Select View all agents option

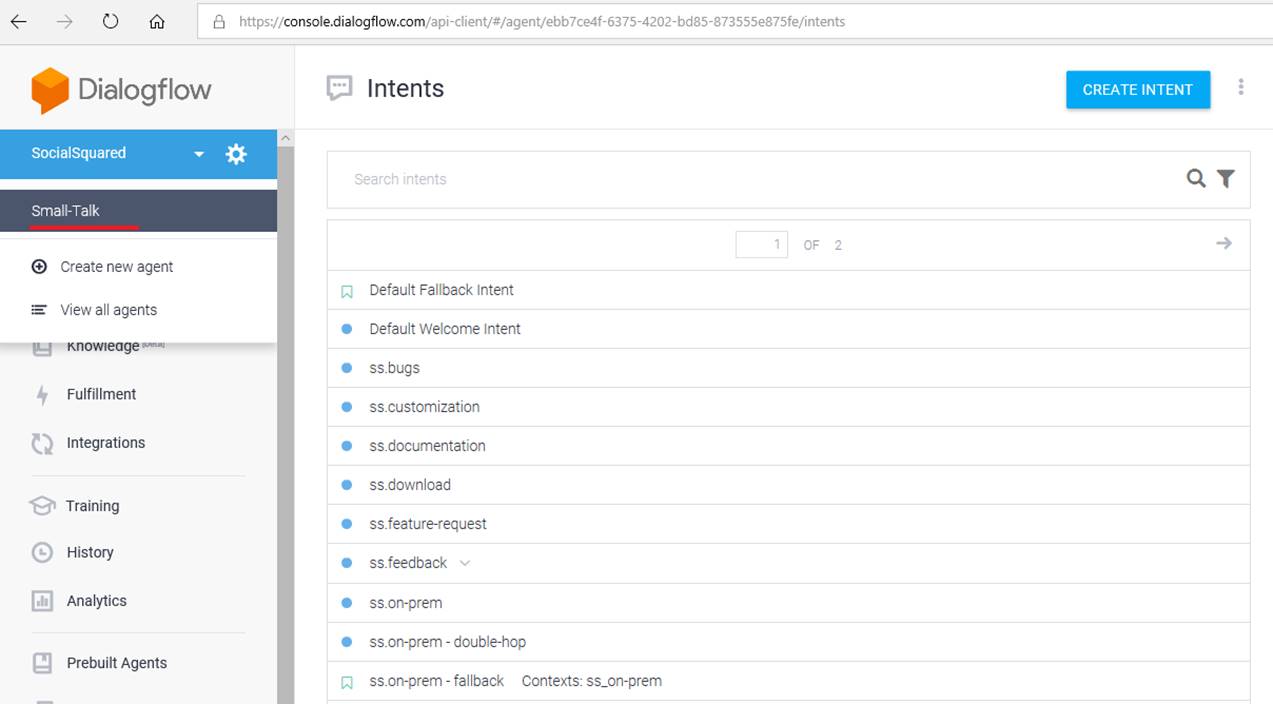click(x=108, y=310)
